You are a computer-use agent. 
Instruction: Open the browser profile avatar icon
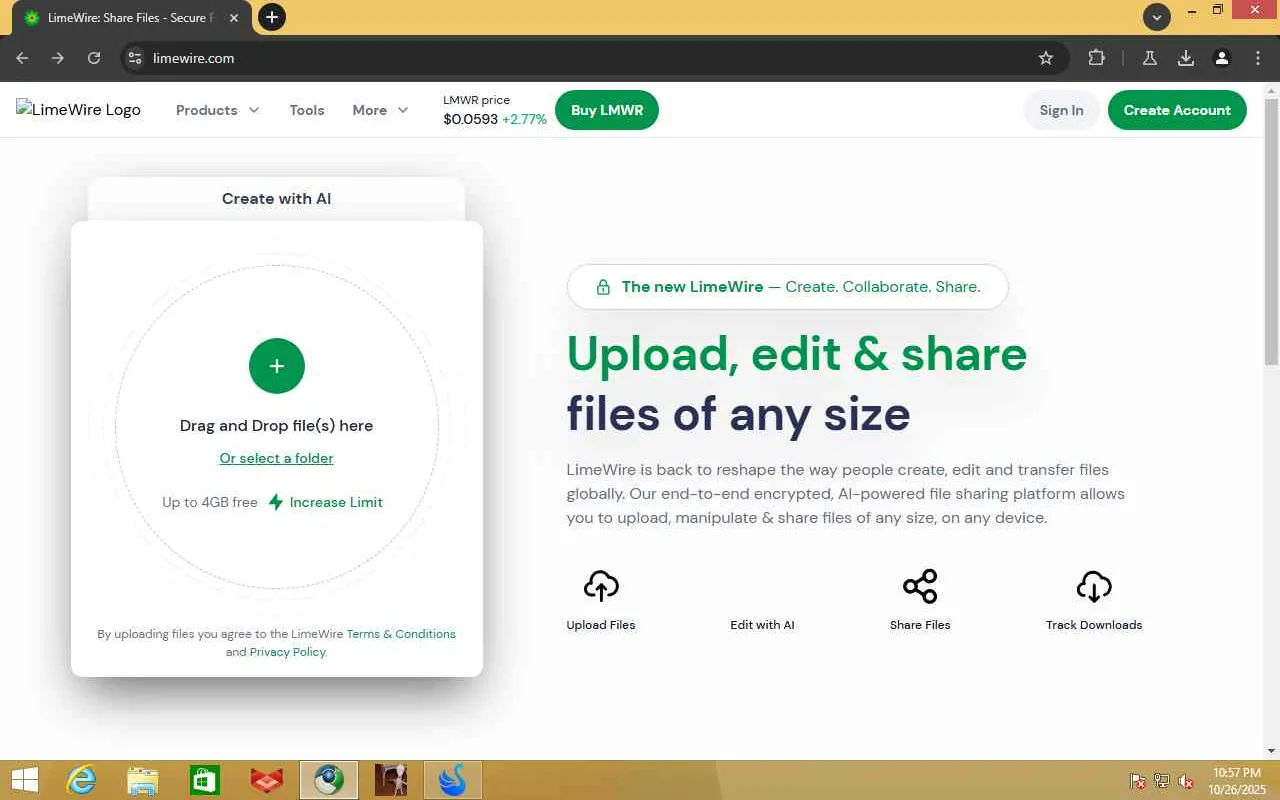[1222, 58]
